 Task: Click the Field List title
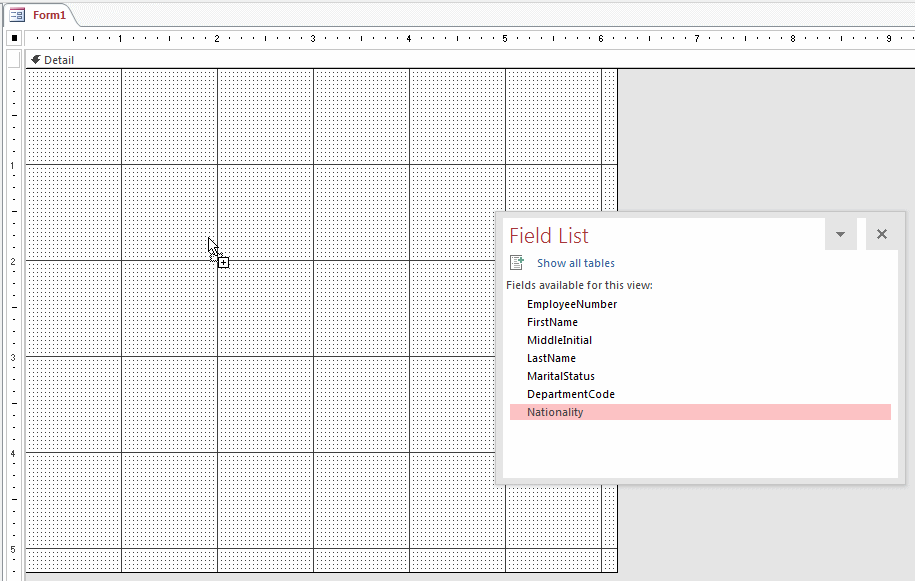tap(549, 236)
